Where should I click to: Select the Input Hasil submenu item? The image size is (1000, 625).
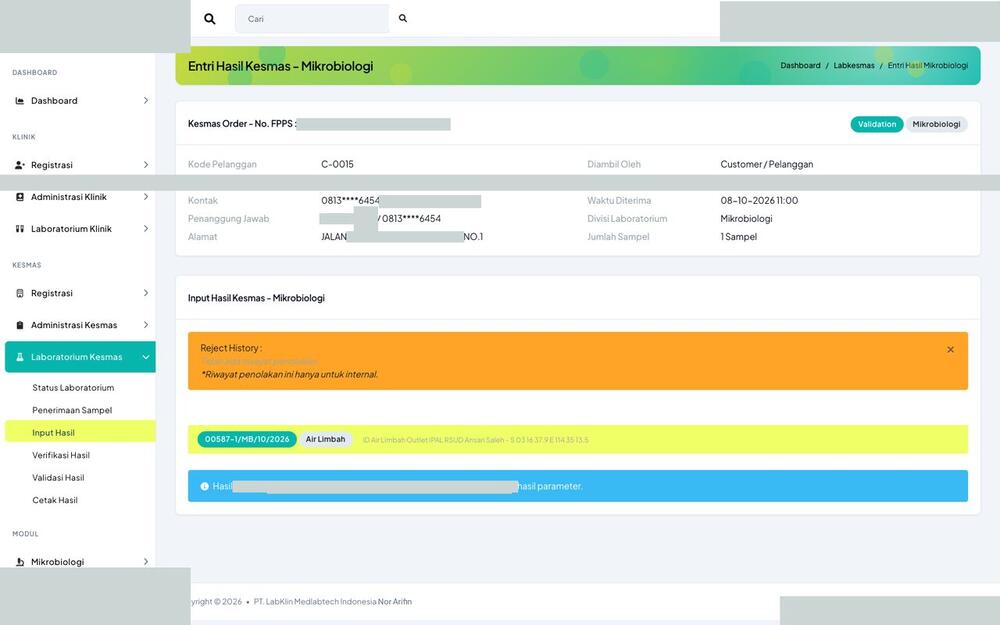[x=80, y=432]
